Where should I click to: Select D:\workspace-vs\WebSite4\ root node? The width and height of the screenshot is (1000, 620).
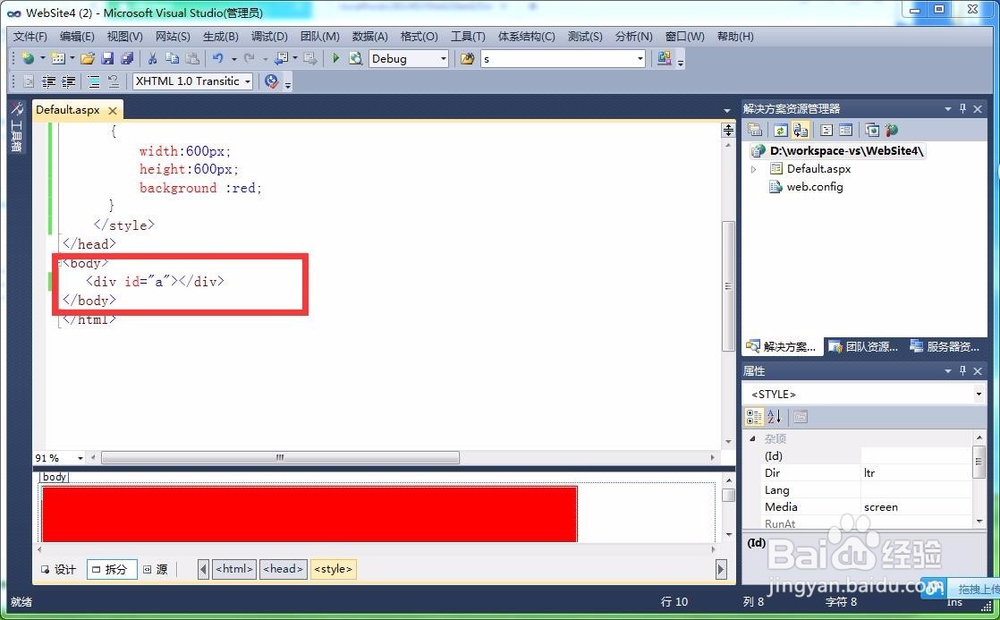pos(838,151)
